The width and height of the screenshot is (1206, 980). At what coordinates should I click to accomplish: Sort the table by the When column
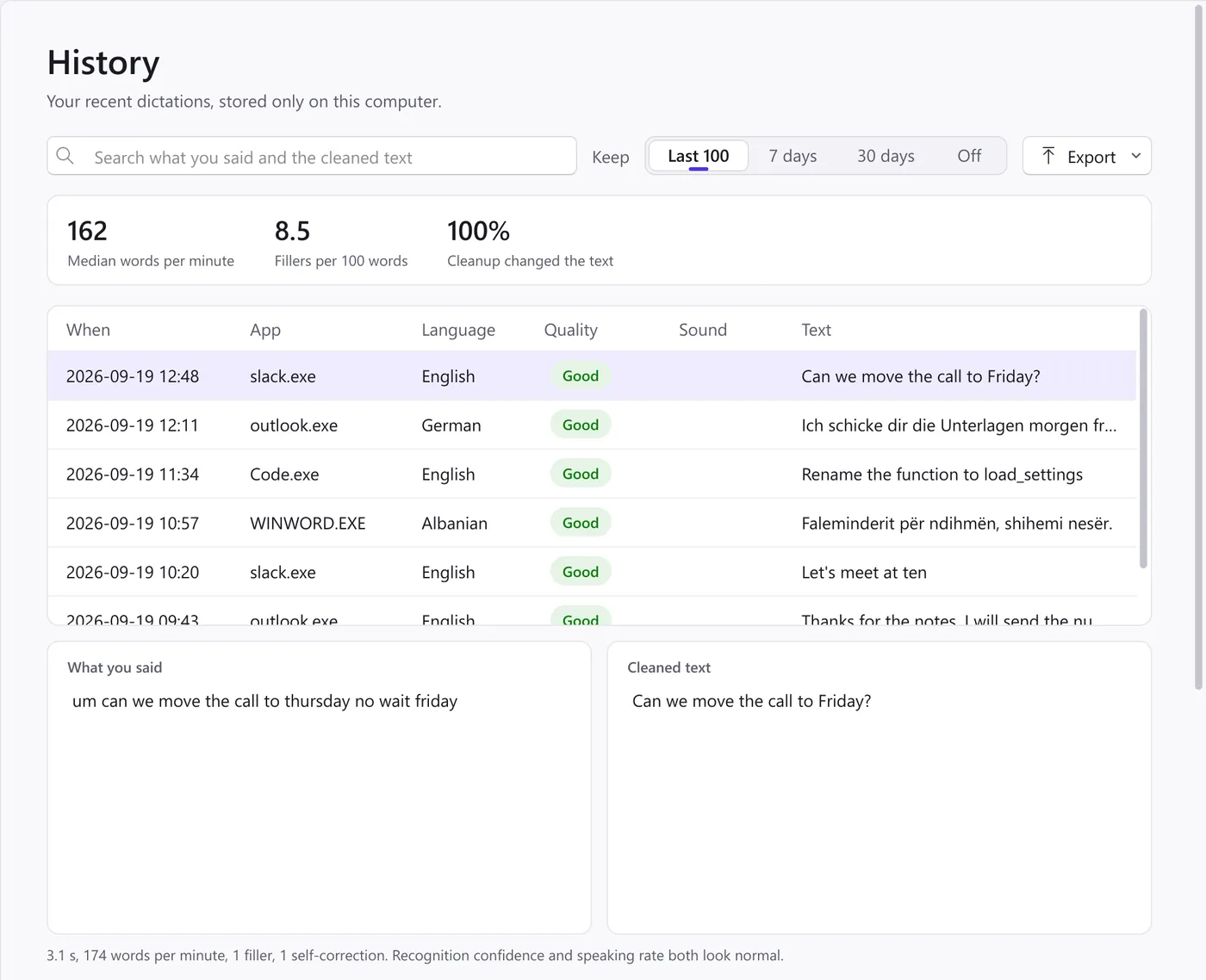tap(88, 330)
